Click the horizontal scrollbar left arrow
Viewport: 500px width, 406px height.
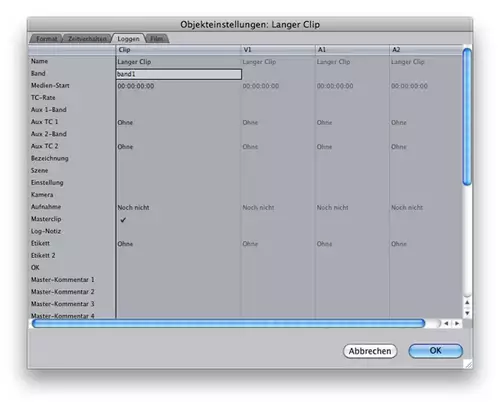pos(446,323)
